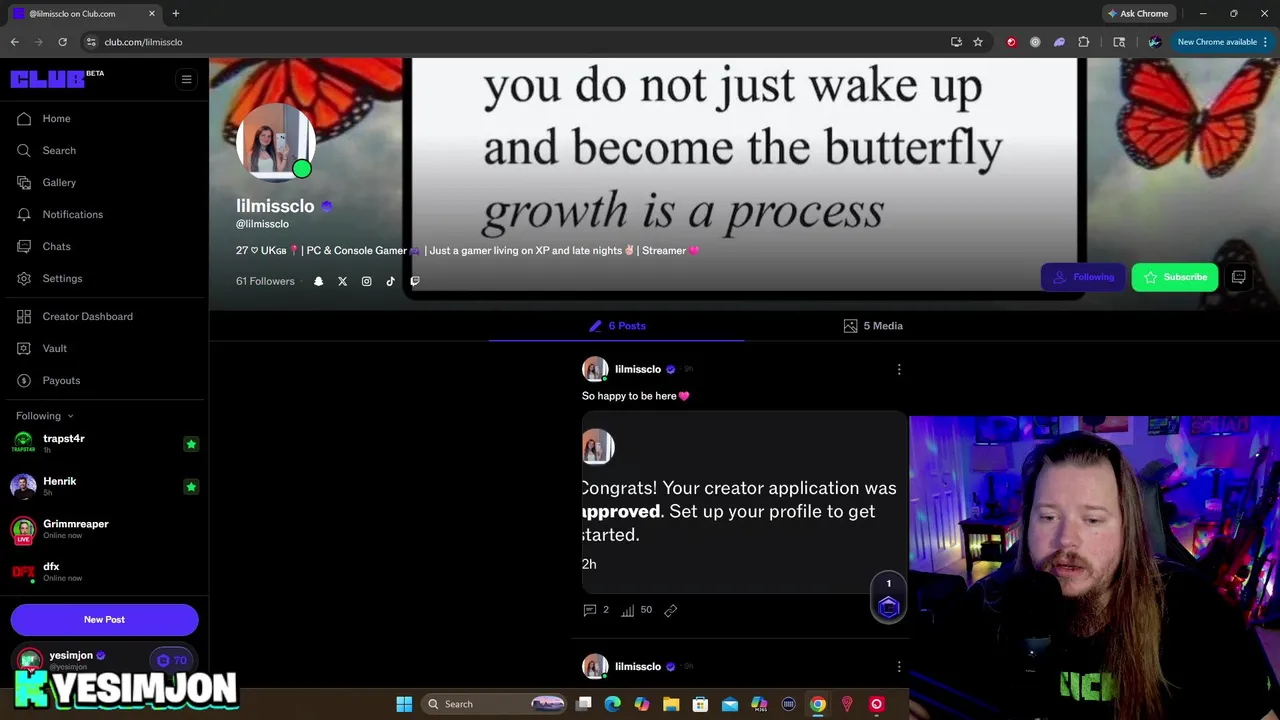This screenshot has width=1280, height=720.
Task: View stats showing 50 on first post
Action: click(x=636, y=609)
